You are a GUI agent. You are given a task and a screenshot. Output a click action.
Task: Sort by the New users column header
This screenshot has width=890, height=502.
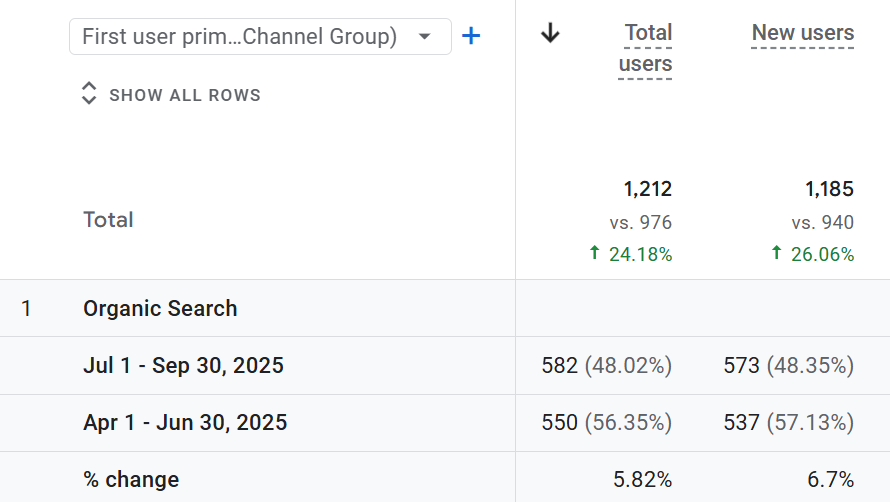(x=802, y=33)
